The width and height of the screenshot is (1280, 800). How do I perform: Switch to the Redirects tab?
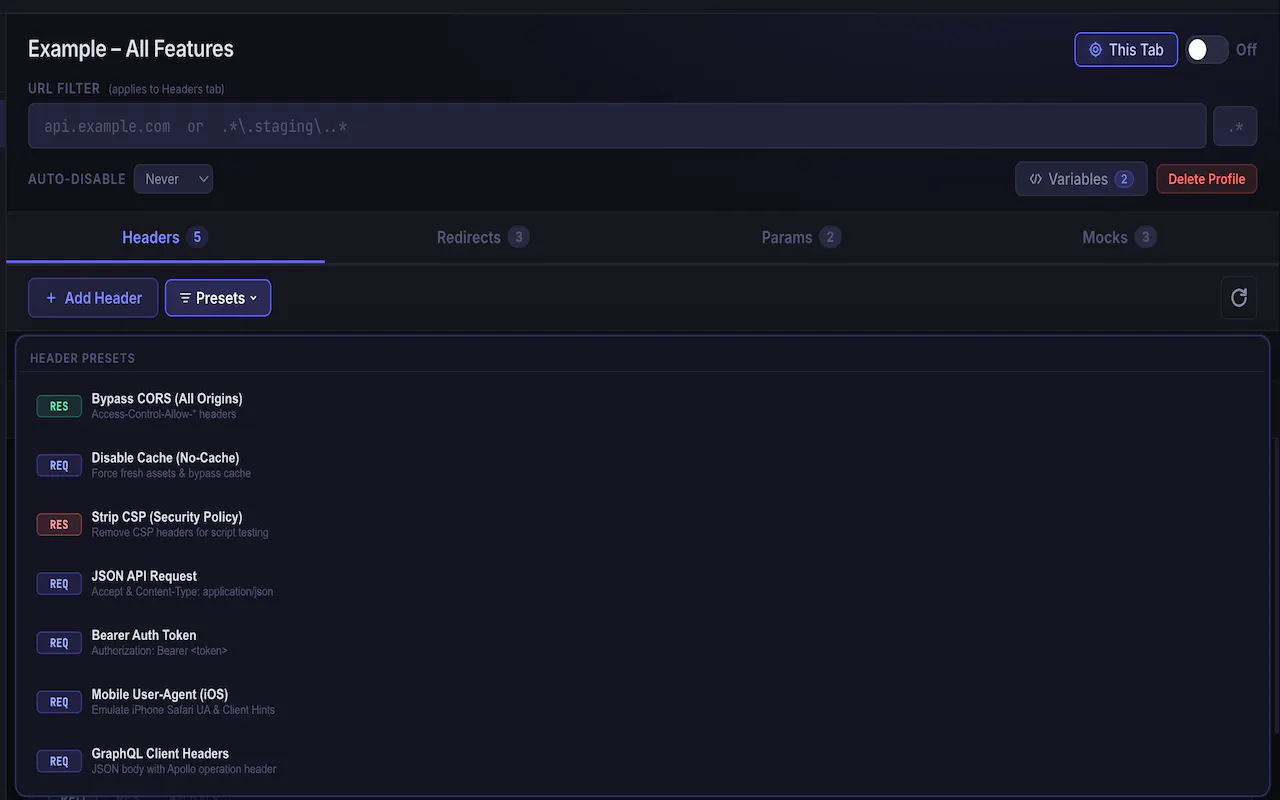click(x=483, y=237)
